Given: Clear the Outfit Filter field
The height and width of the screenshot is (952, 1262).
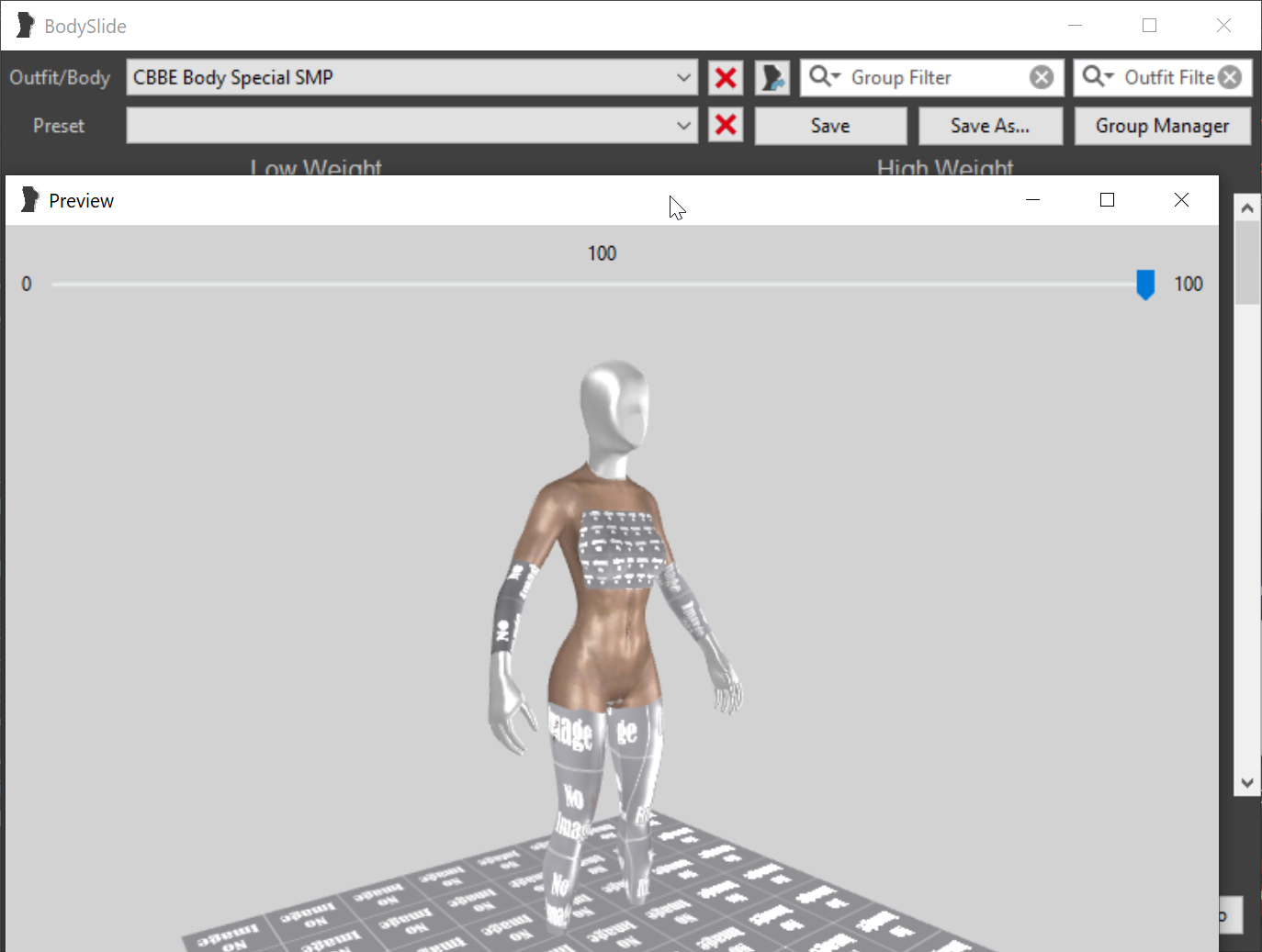Looking at the screenshot, I should coord(1231,77).
